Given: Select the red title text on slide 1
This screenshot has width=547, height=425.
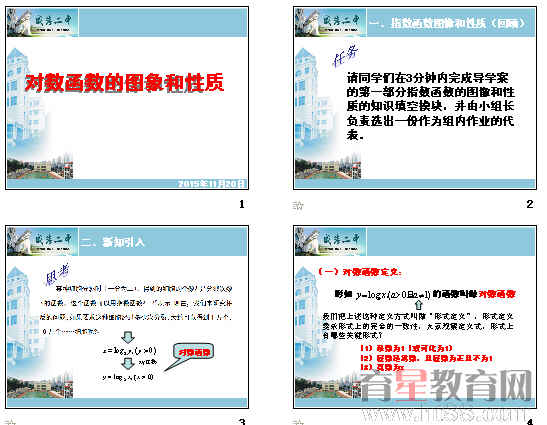Looking at the screenshot, I should point(124,83).
